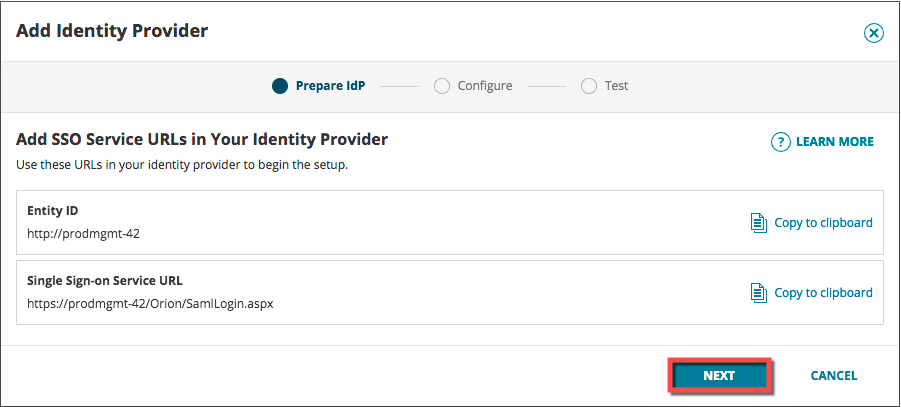Select the Test step circle
Screen dimensions: 901x407
(x=589, y=86)
